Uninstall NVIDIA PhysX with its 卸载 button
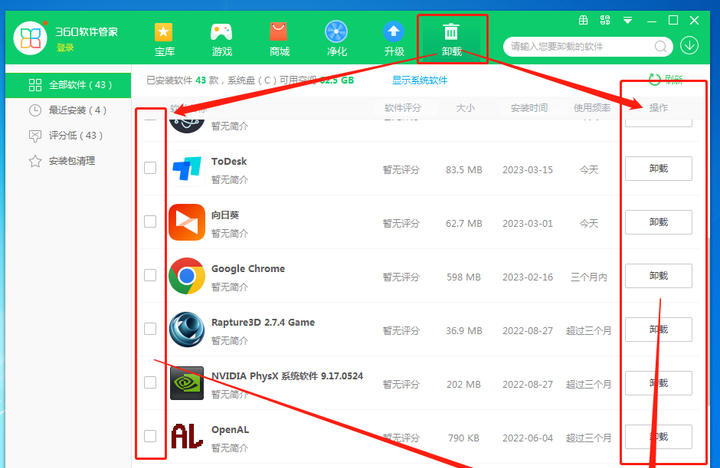The image size is (720, 468). click(658, 383)
